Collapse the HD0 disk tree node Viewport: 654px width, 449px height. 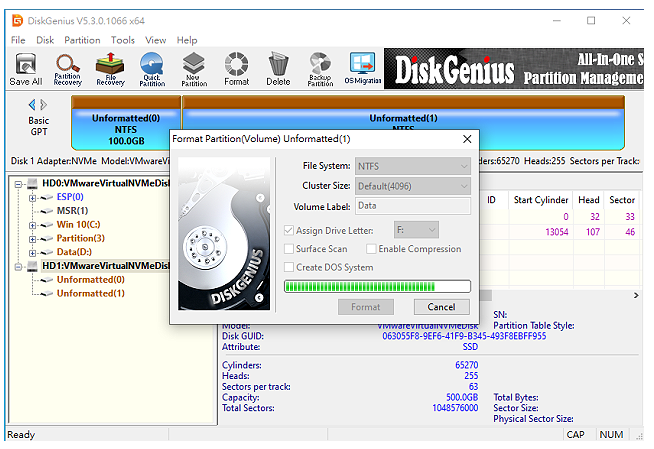coord(18,184)
